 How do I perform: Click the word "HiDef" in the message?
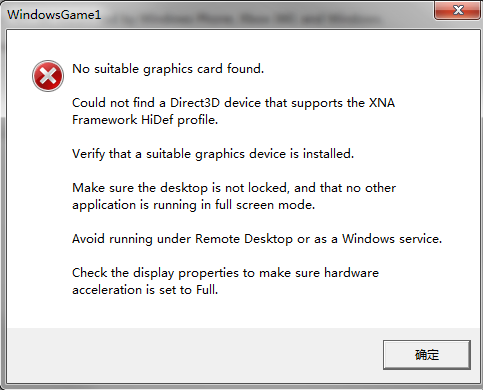pyautogui.click(x=157, y=120)
